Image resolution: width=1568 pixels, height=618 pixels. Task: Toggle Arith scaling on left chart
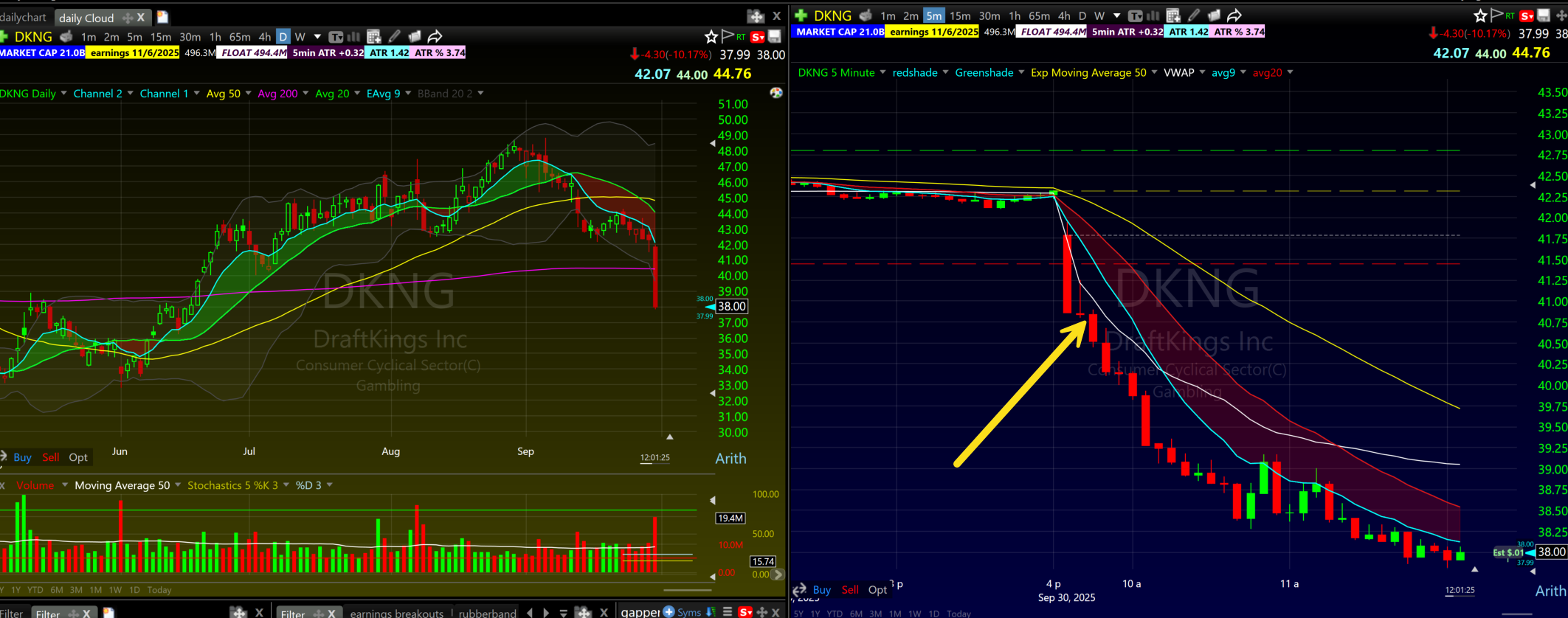pyautogui.click(x=731, y=458)
